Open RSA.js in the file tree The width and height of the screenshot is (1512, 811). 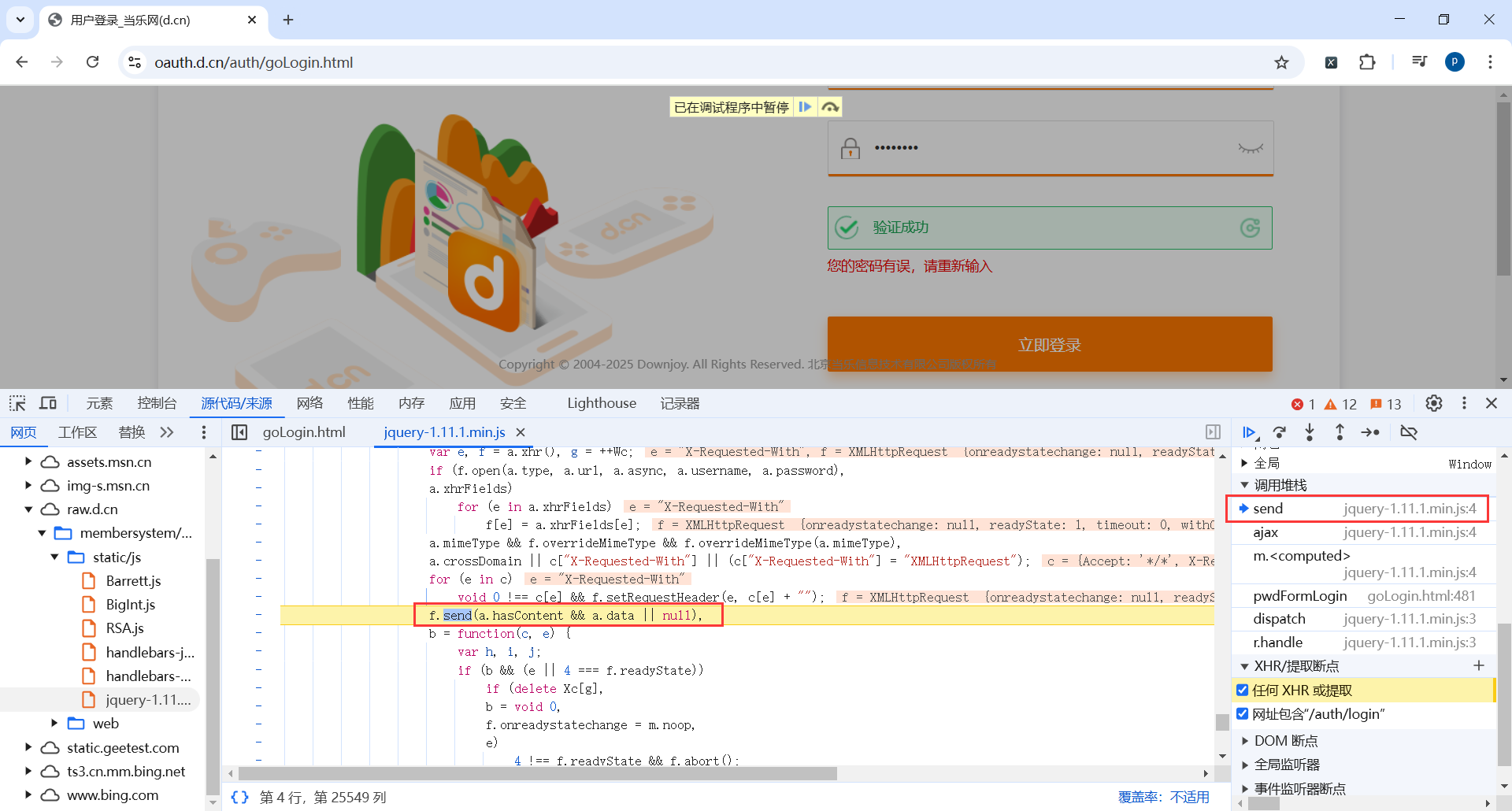pyautogui.click(x=124, y=628)
